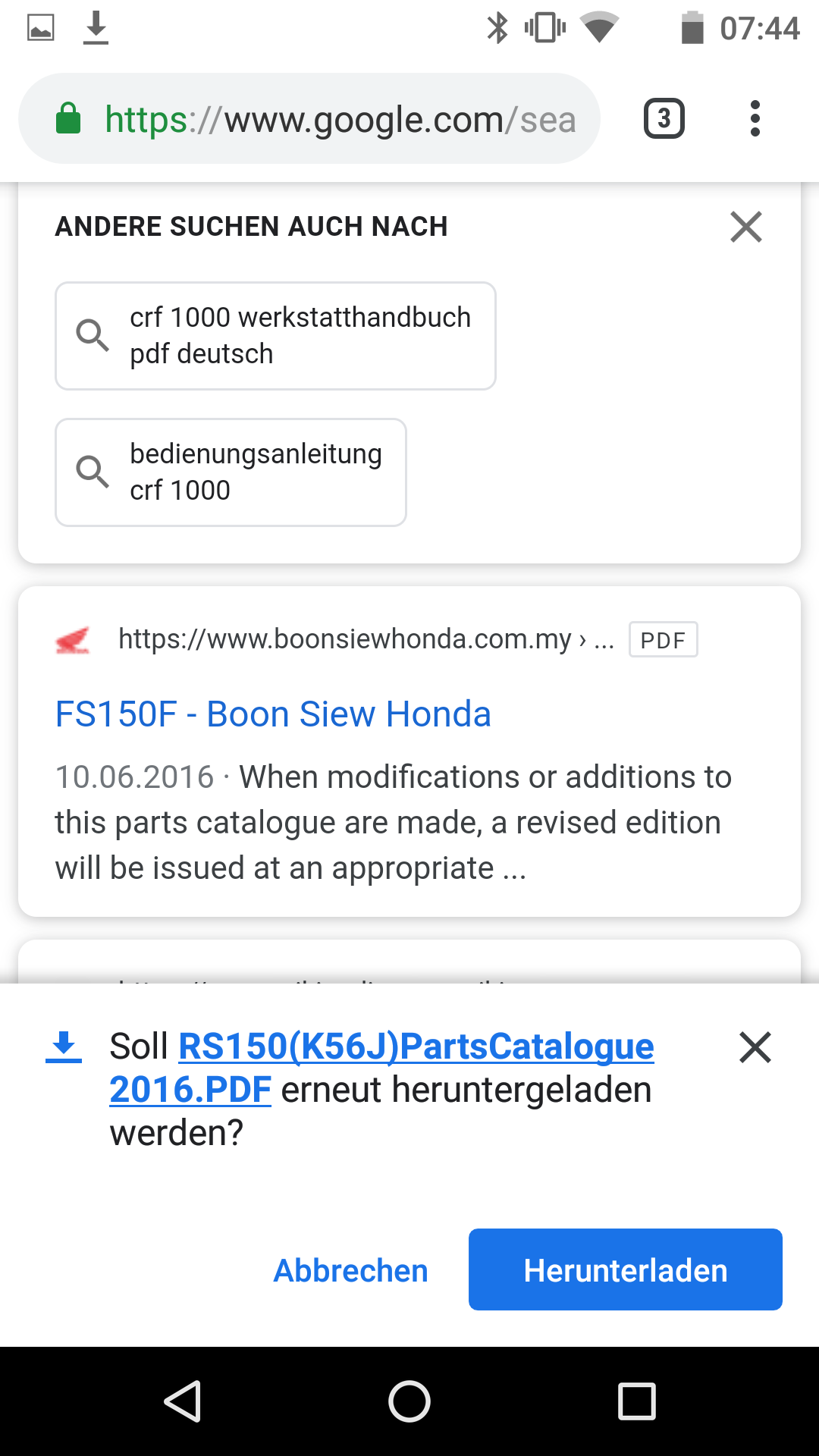This screenshot has height=1456, width=819.
Task: Open recent apps with square button
Action: coord(637,1401)
